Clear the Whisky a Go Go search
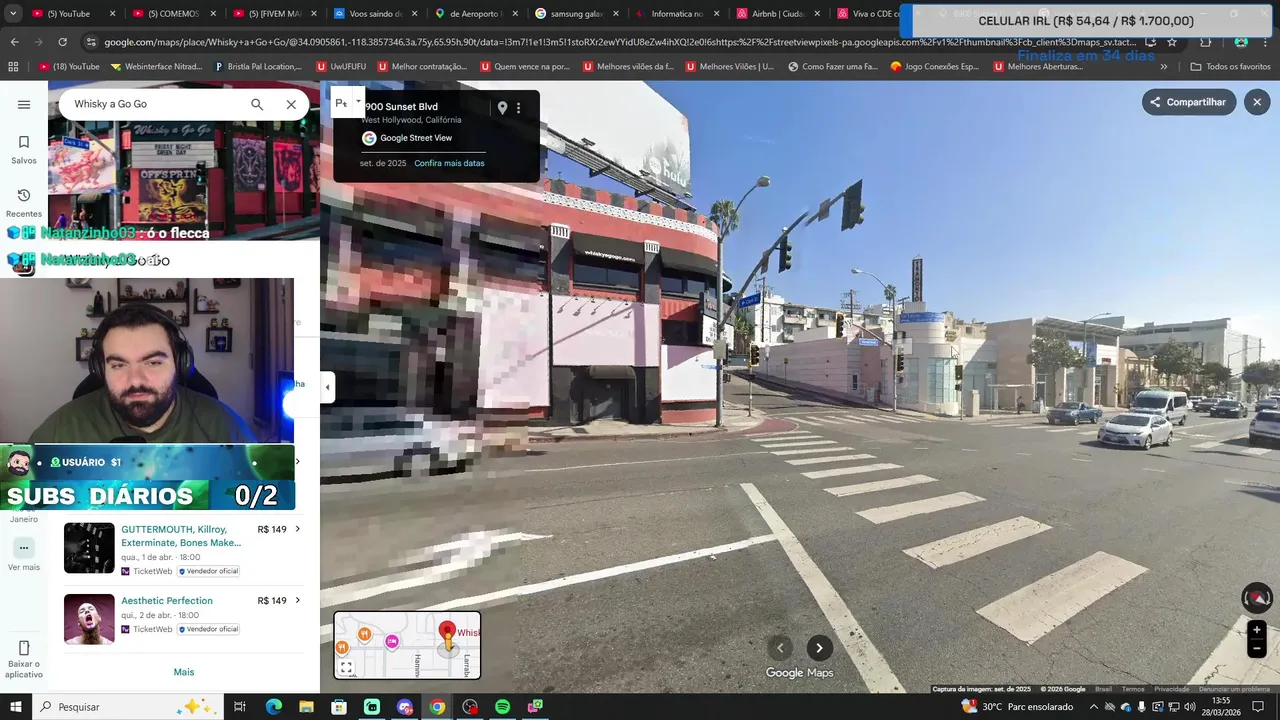 click(x=291, y=104)
